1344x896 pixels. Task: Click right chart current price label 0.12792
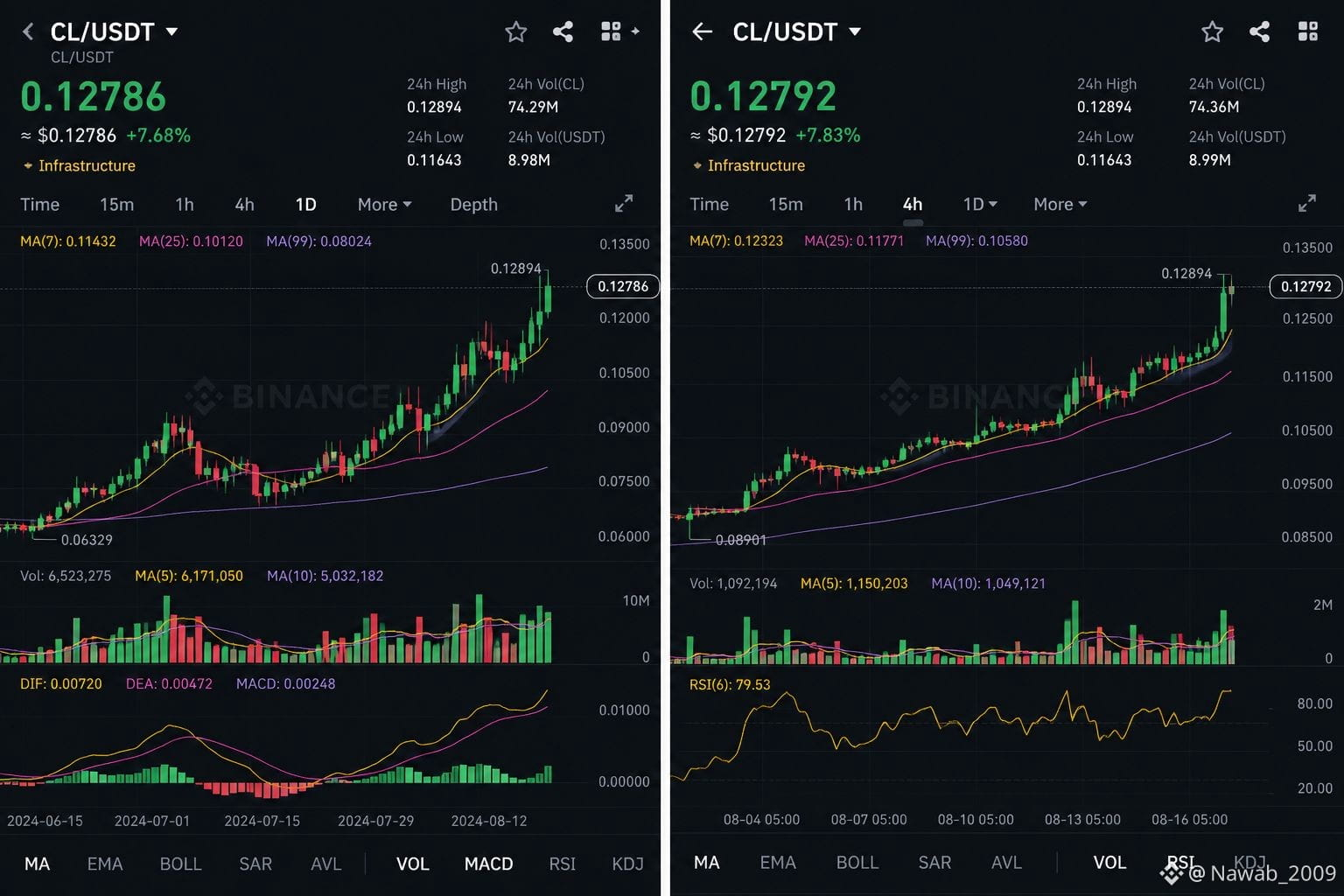[x=1305, y=286]
